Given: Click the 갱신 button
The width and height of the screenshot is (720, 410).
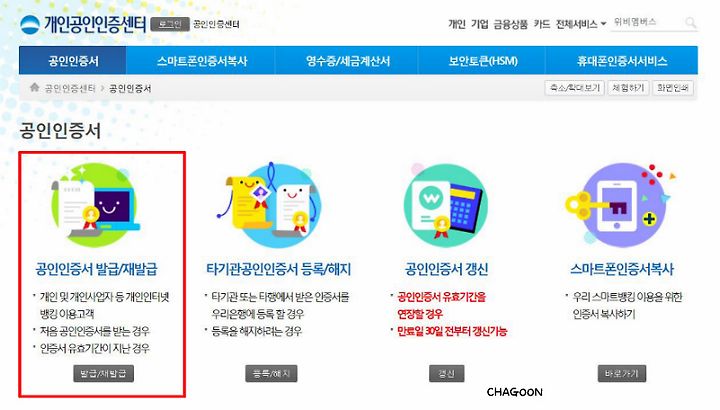Looking at the screenshot, I should pos(446,373).
